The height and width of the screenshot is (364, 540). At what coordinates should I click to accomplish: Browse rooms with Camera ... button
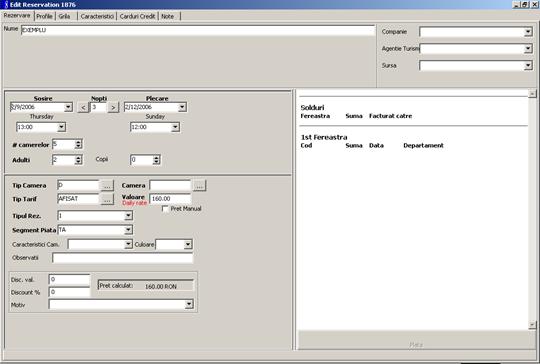[199, 186]
